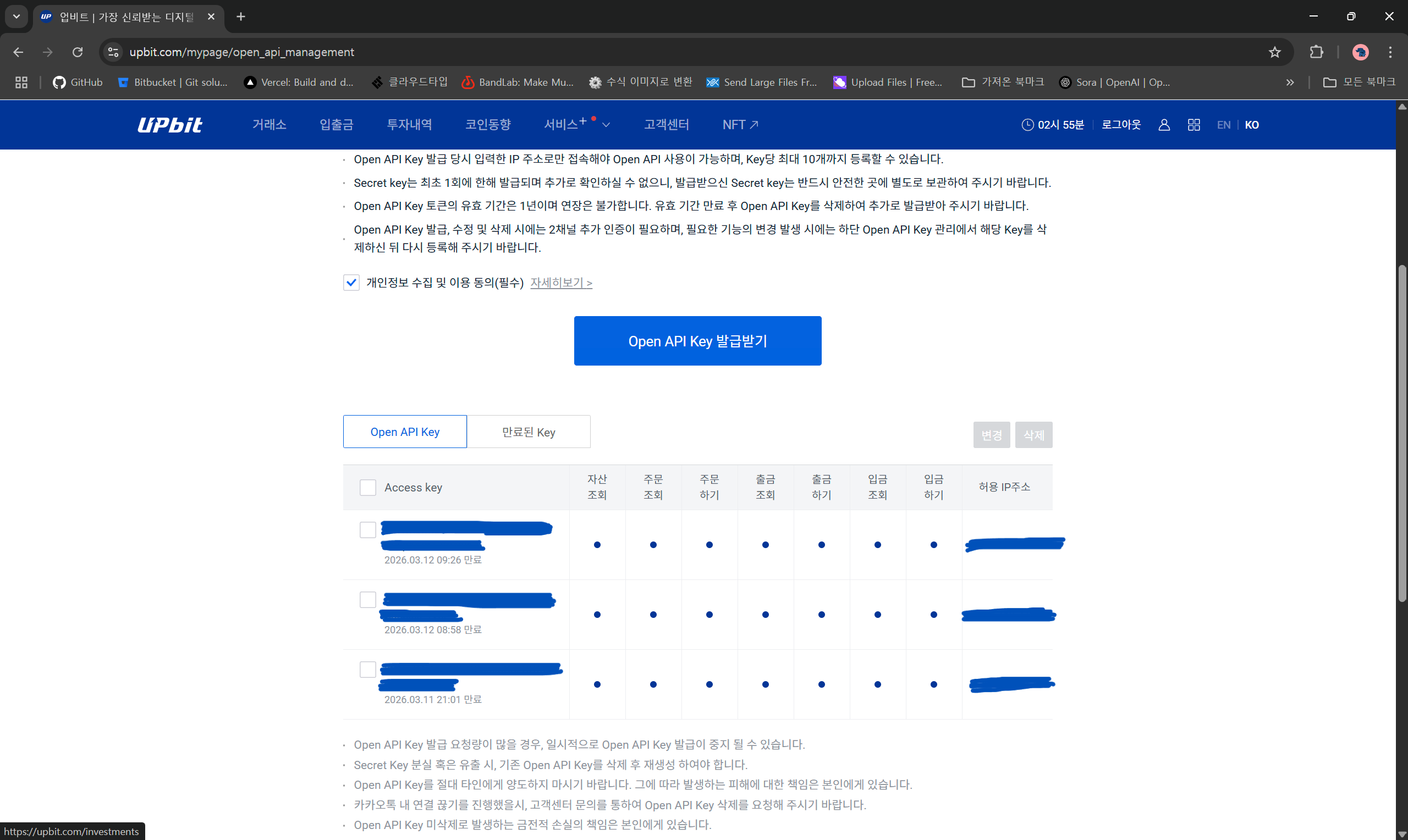Switch language to KO
1408x840 pixels.
[1252, 125]
